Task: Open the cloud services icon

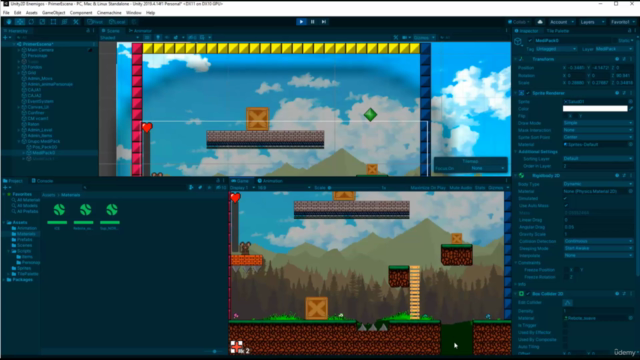Action: click(540, 22)
